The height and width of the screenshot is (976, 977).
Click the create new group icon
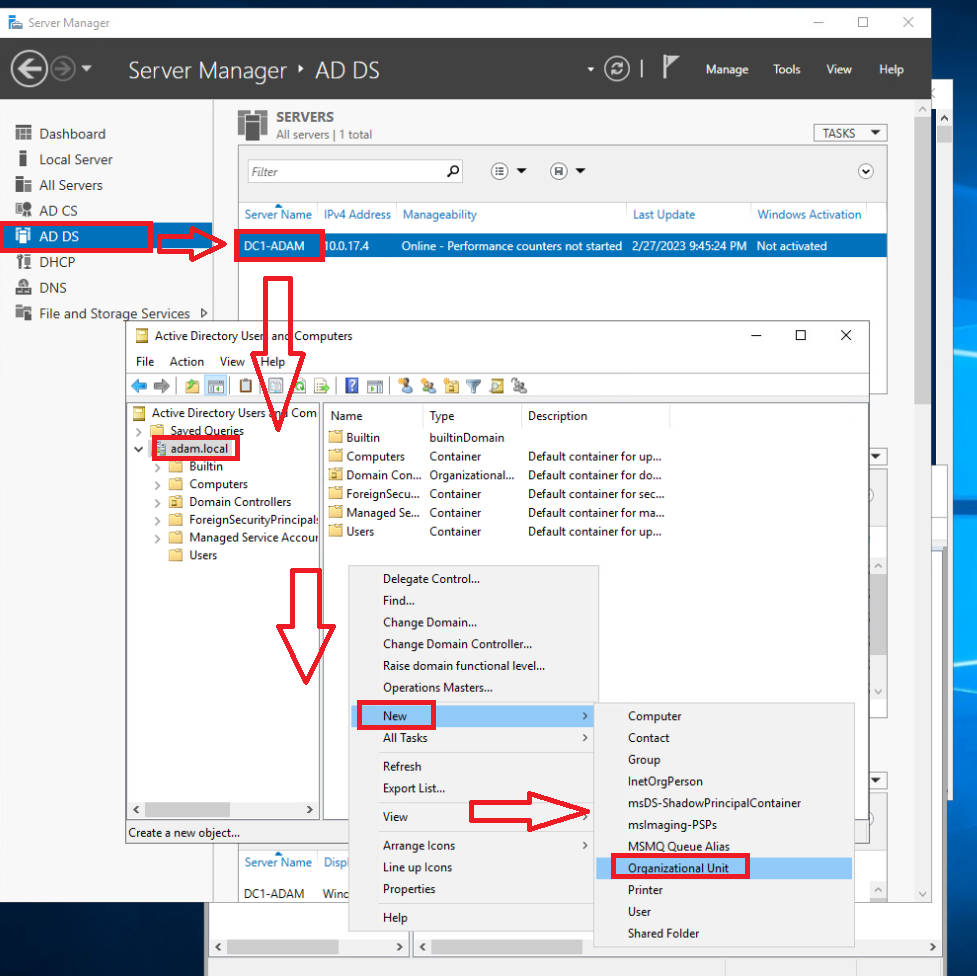tap(428, 386)
